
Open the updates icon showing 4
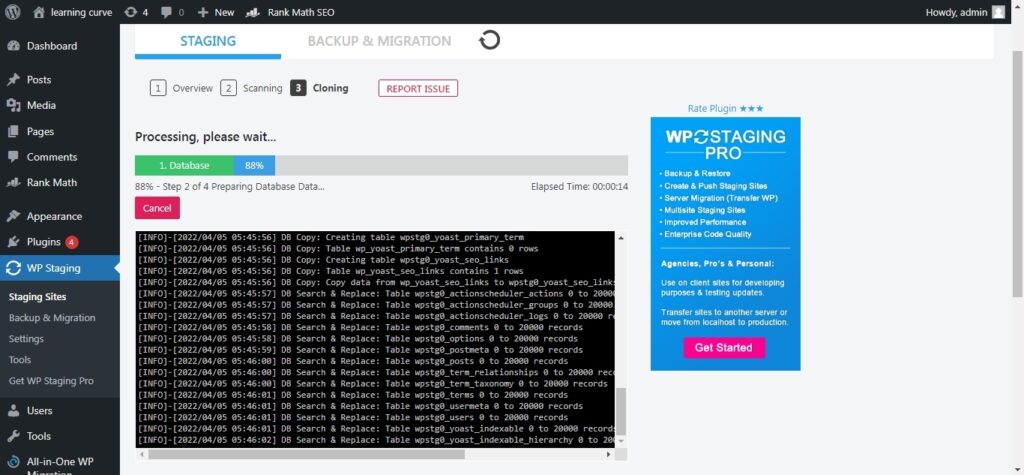coord(131,12)
